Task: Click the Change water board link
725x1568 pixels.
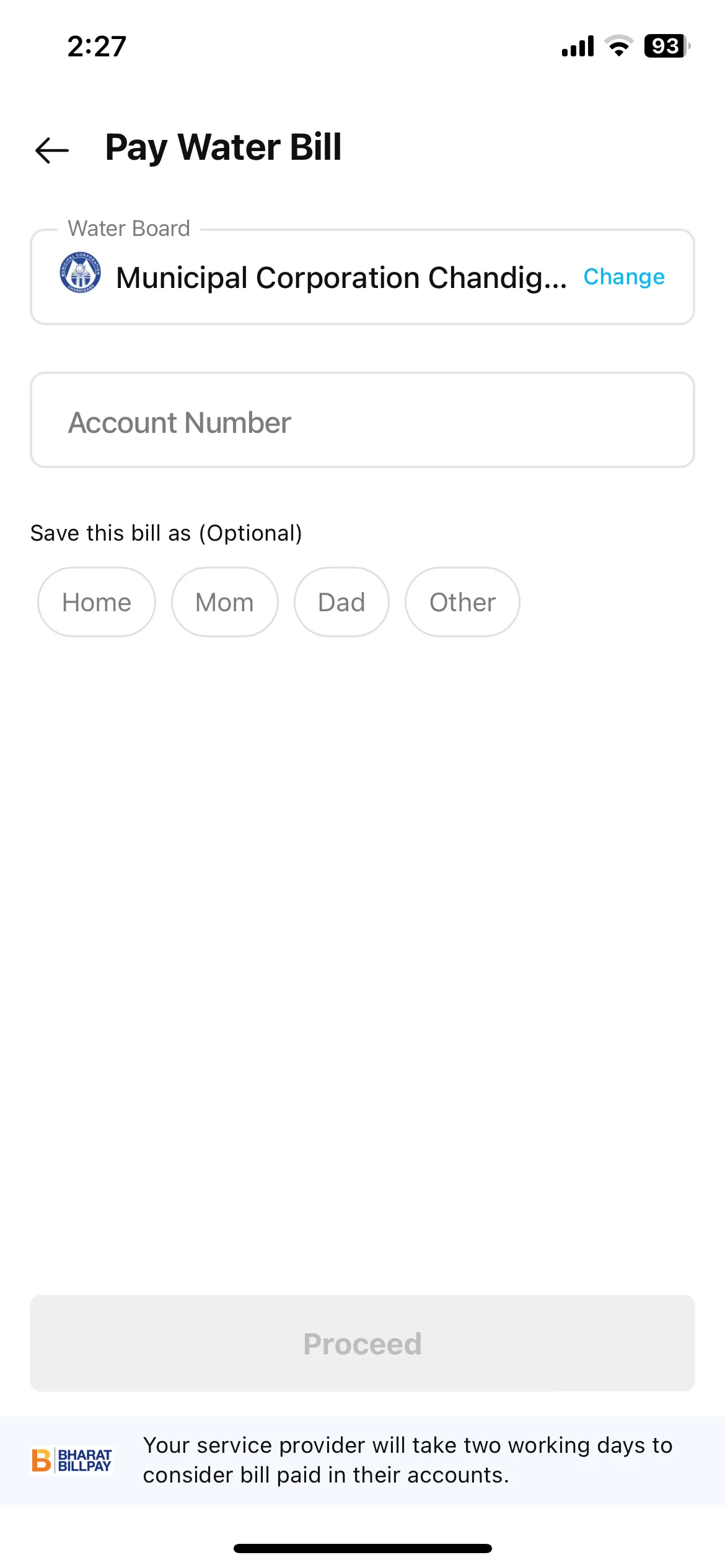Action: [624, 277]
